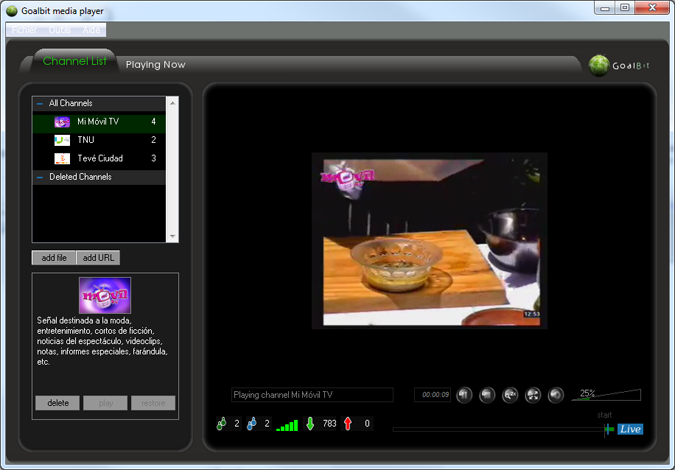Select Mi Móvil TV in channel list
Viewport: 675px width, 470px height.
click(x=99, y=122)
